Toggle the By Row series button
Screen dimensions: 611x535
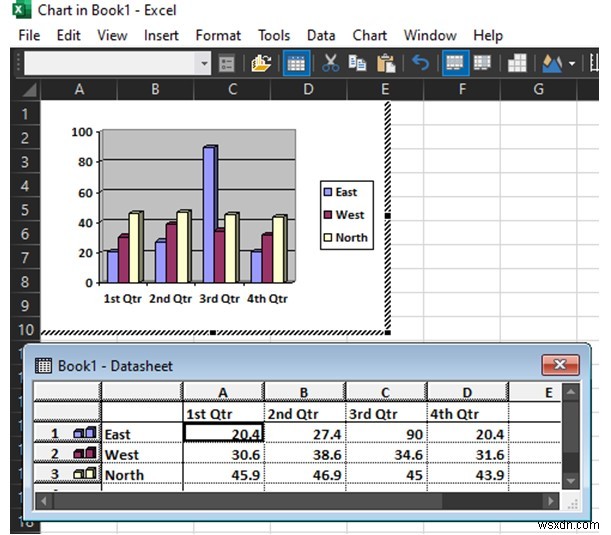pos(455,63)
